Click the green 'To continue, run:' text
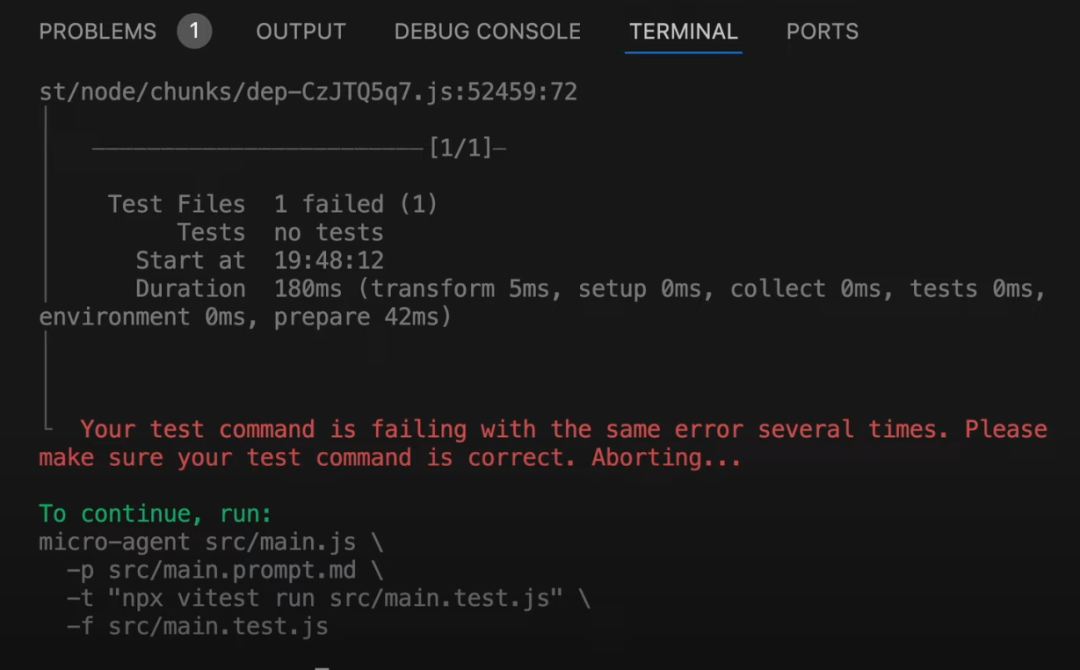This screenshot has width=1080, height=670. pos(155,514)
